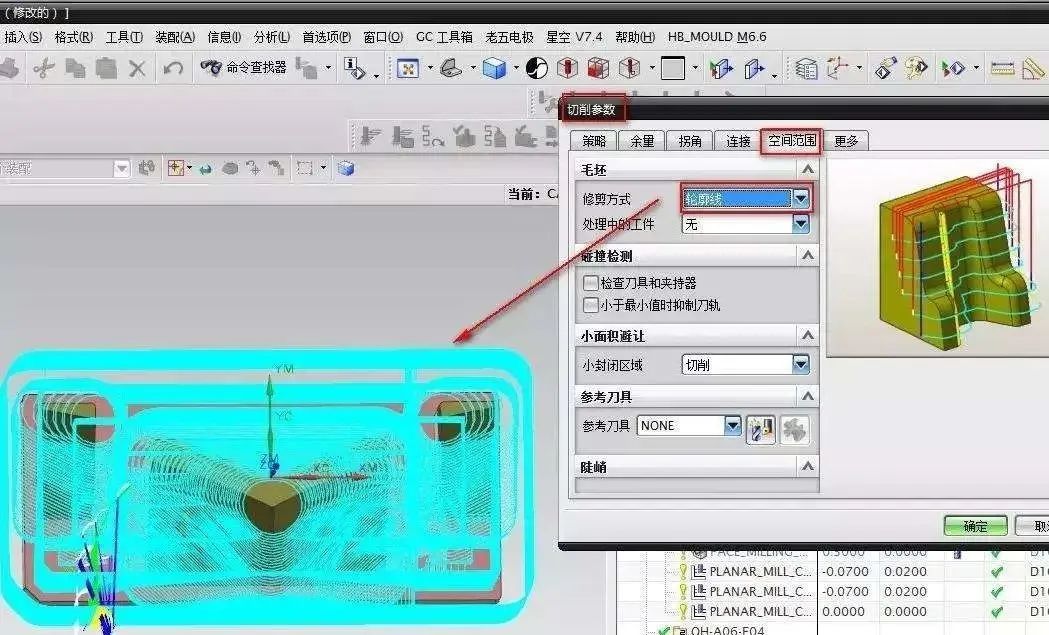The width and height of the screenshot is (1049, 635).
Task: Click the Fit view icon in toolbar
Action: pos(408,68)
